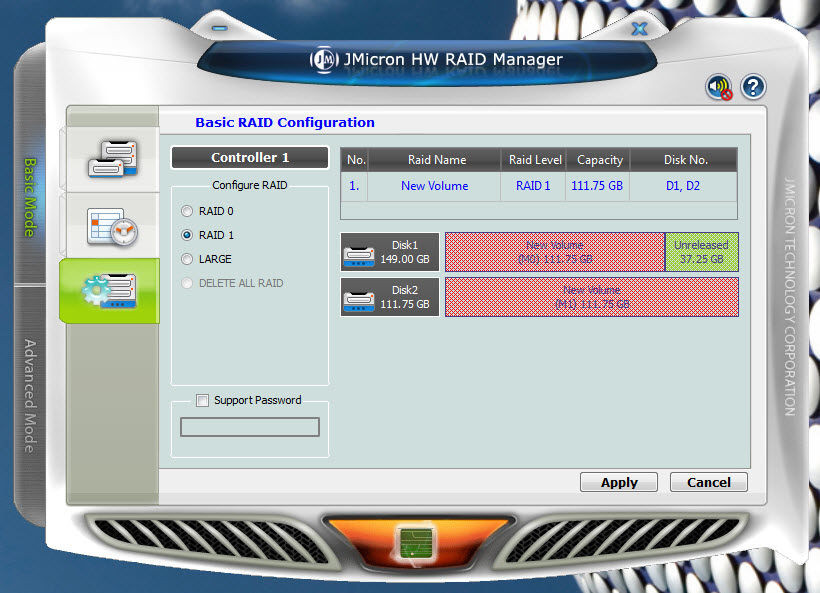The width and height of the screenshot is (820, 593).
Task: Click the Disk1 New Volume (M0) red segment
Action: (x=555, y=252)
